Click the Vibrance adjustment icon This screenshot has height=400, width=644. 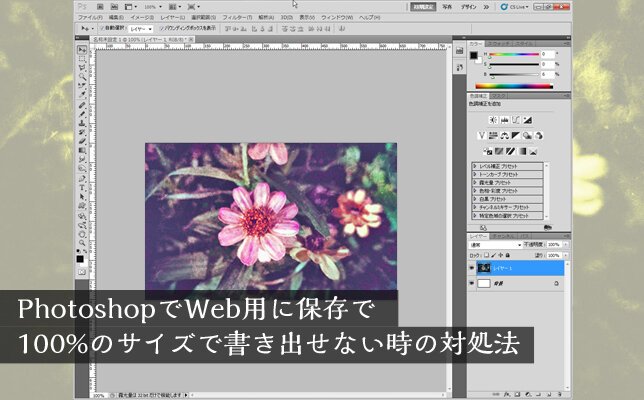483,135
